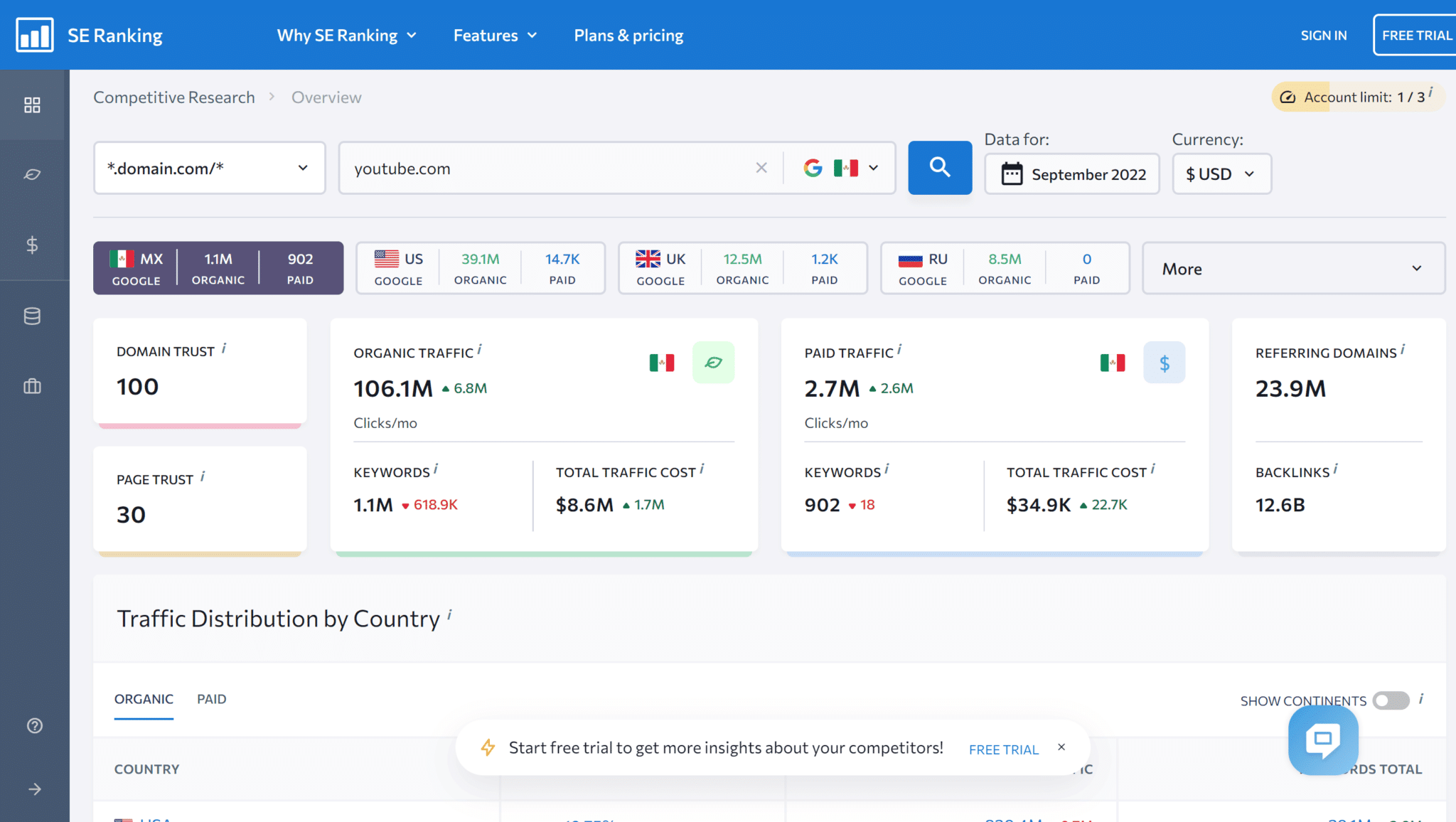
Task: Open the $ USD currency dropdown
Action: click(x=1221, y=174)
